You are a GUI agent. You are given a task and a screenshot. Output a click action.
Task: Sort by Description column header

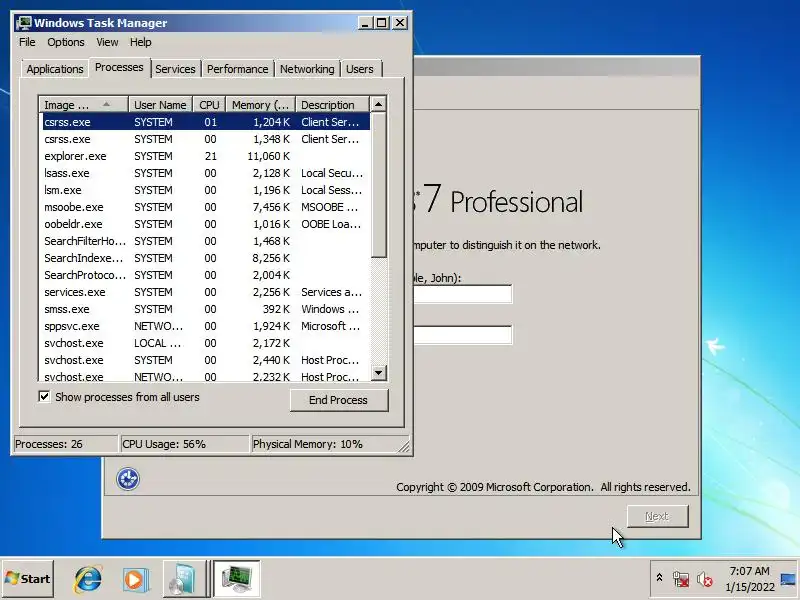332,105
